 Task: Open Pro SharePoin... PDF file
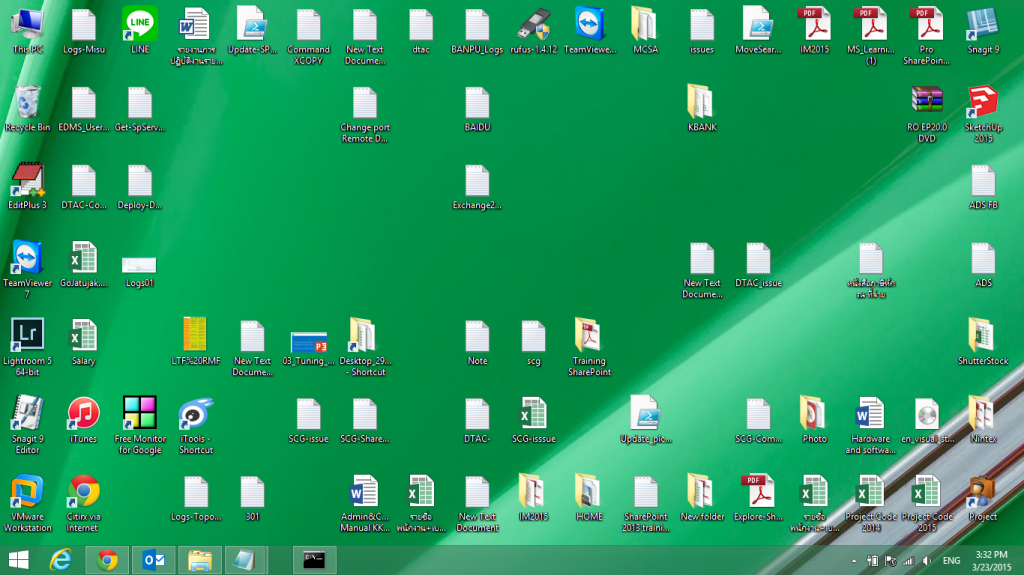tap(927, 36)
